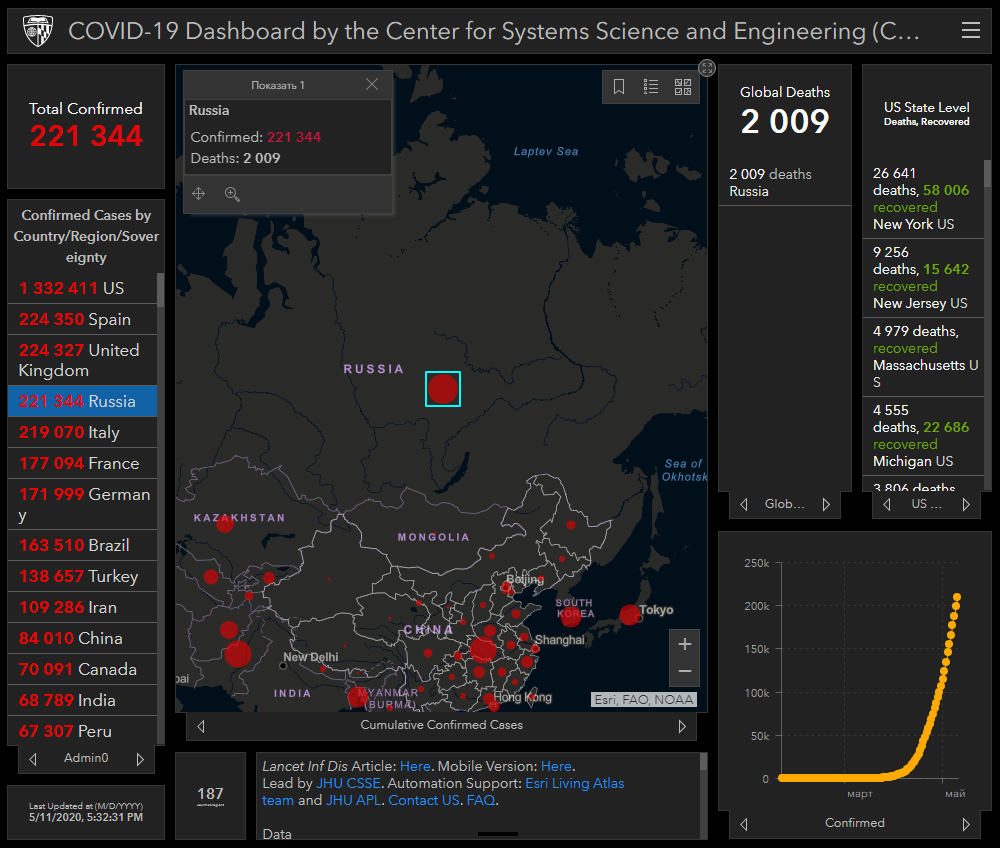Click the Contact US link
1000x848 pixels.
424,800
